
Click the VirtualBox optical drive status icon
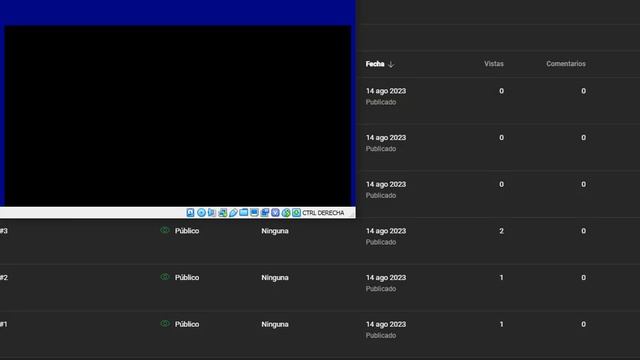coord(201,213)
